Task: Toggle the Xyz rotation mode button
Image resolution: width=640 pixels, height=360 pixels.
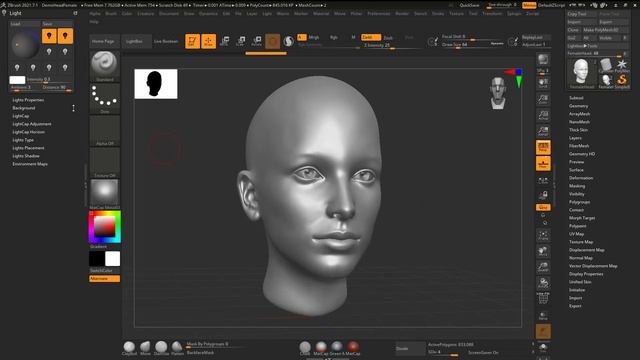Action: click(543, 207)
